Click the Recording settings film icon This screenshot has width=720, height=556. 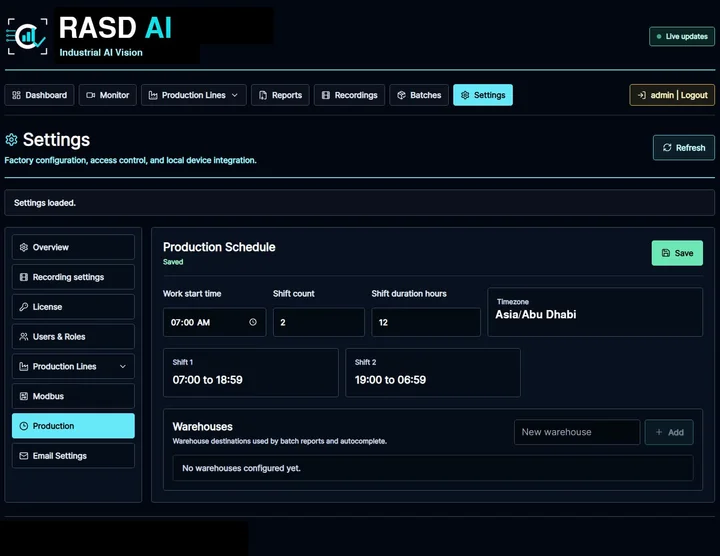(x=24, y=277)
